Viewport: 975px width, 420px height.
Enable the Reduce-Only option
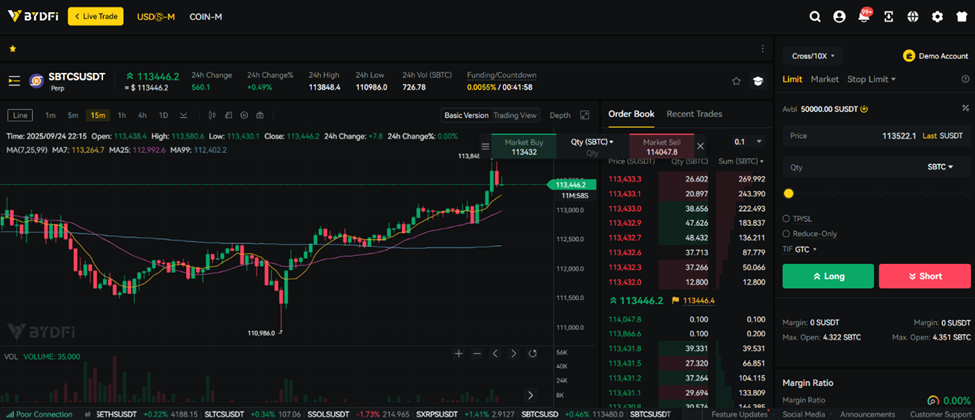click(x=786, y=233)
